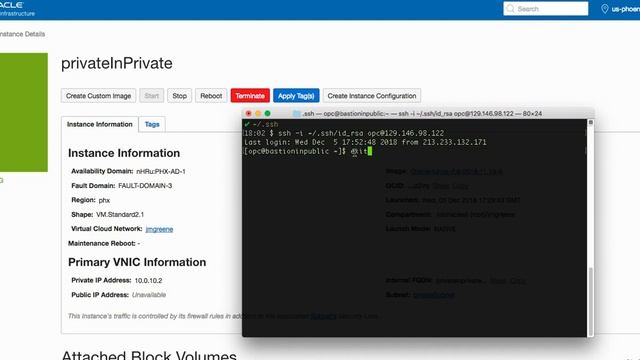This screenshot has height=360, width=640.
Task: Click the Last login line in terminal
Action: 365,142
